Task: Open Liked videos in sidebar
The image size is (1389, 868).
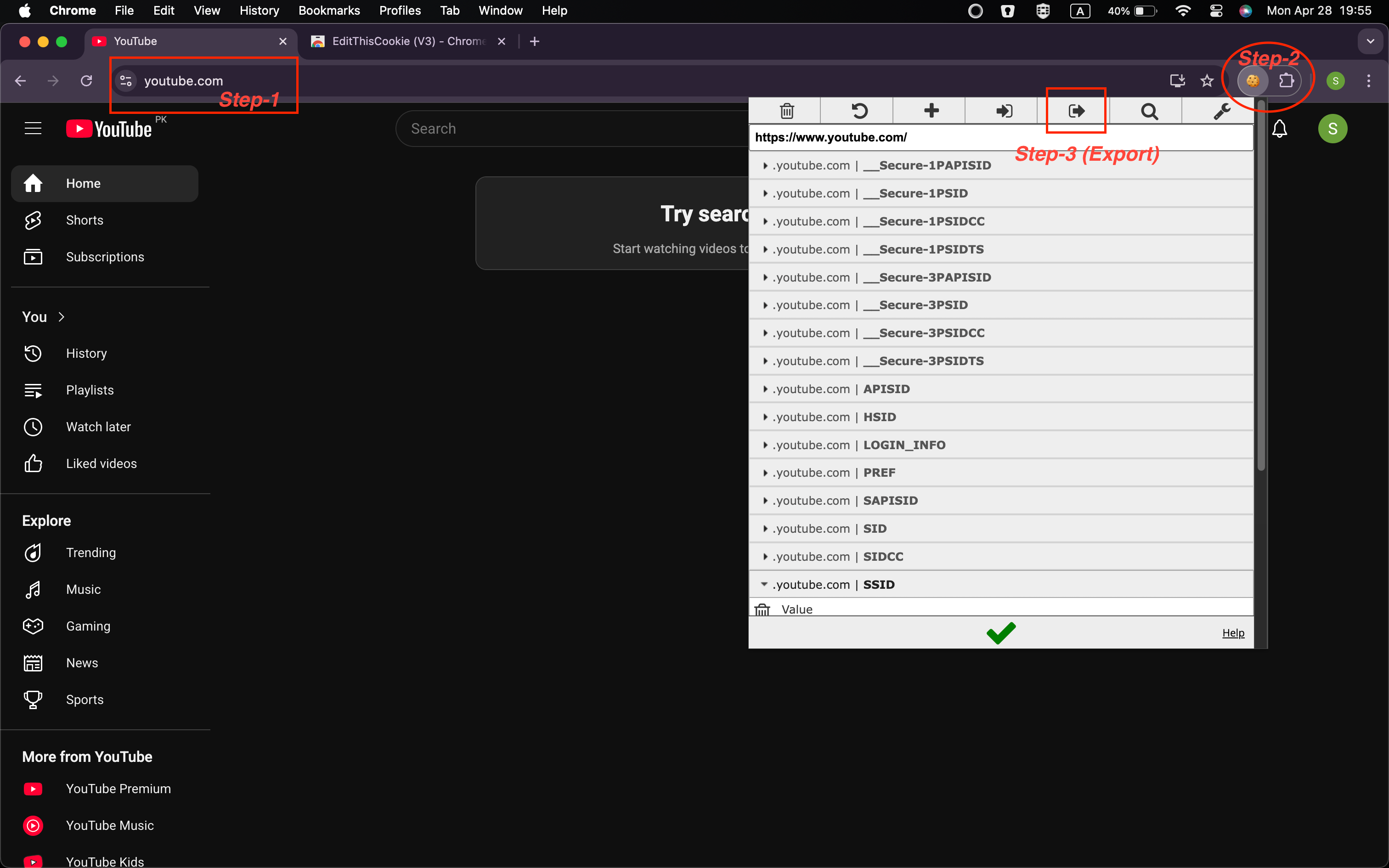Action: pyautogui.click(x=104, y=464)
